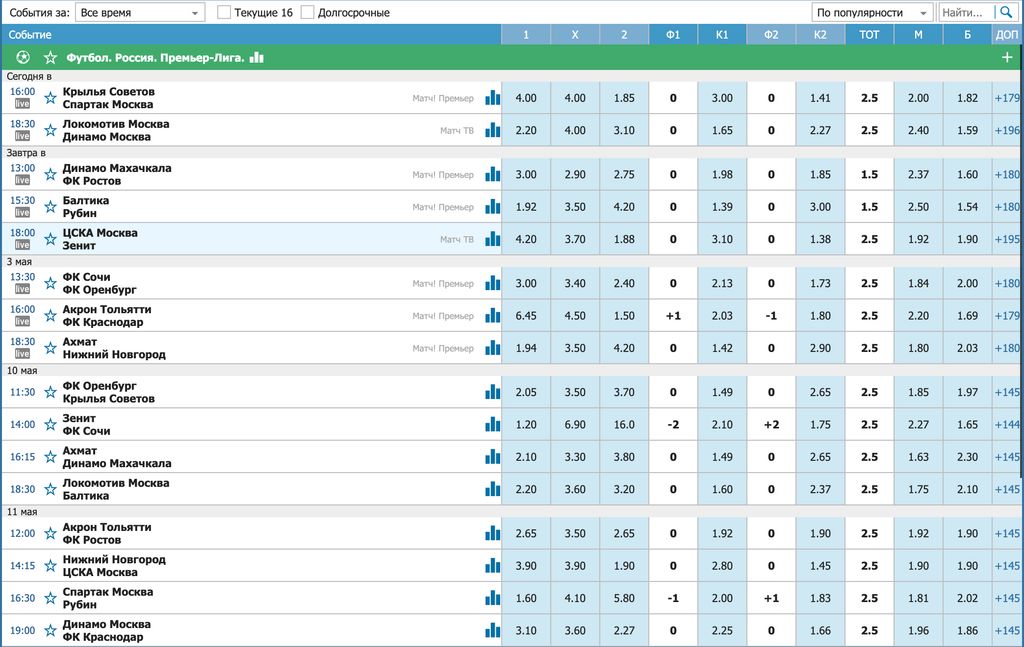
Task: Click the plus icon in the league header
Action: 1007,57
